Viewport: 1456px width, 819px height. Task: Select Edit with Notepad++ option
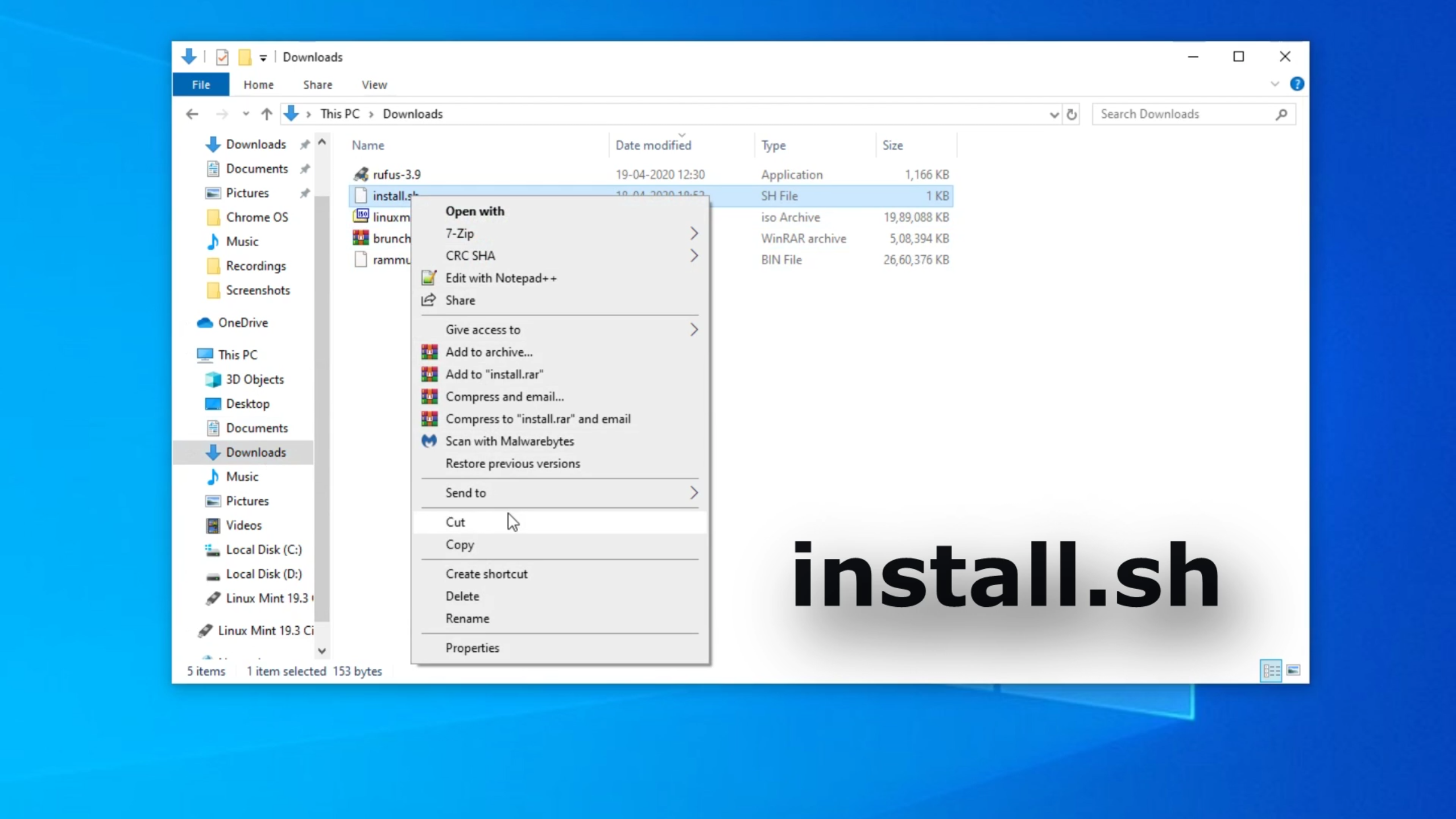(x=501, y=277)
